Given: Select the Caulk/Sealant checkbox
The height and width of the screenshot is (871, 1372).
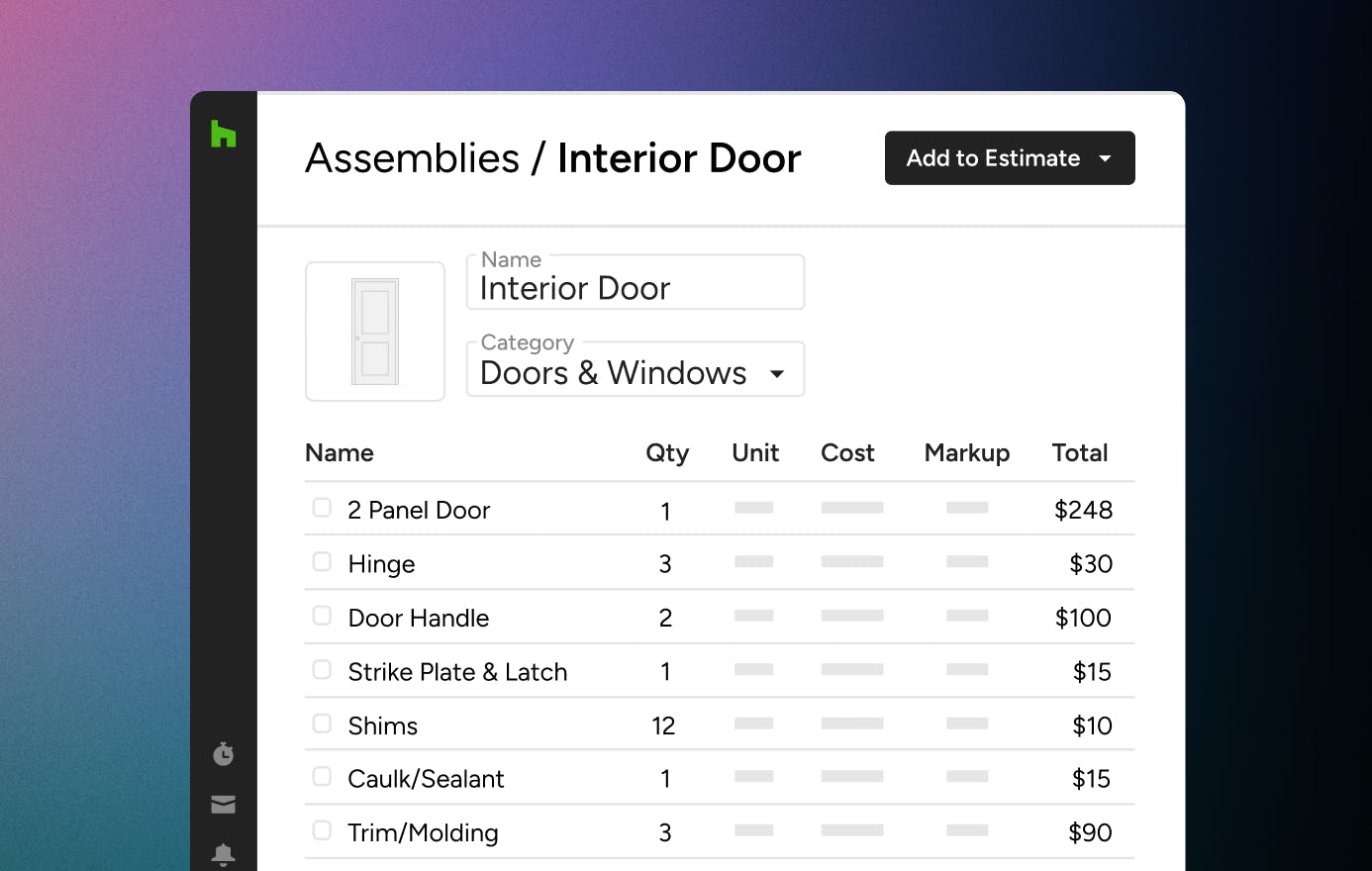Looking at the screenshot, I should [x=322, y=777].
